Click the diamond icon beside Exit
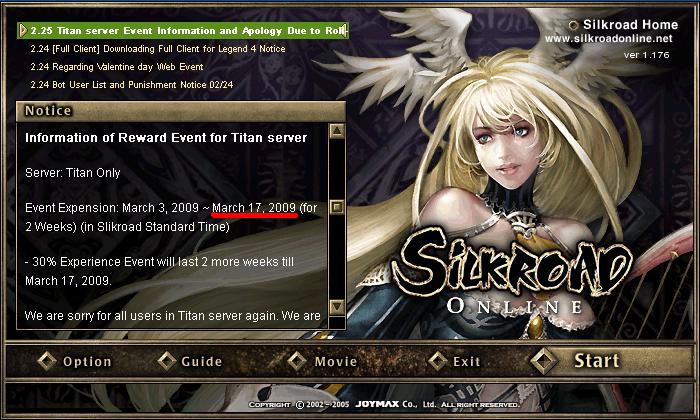 [438, 361]
